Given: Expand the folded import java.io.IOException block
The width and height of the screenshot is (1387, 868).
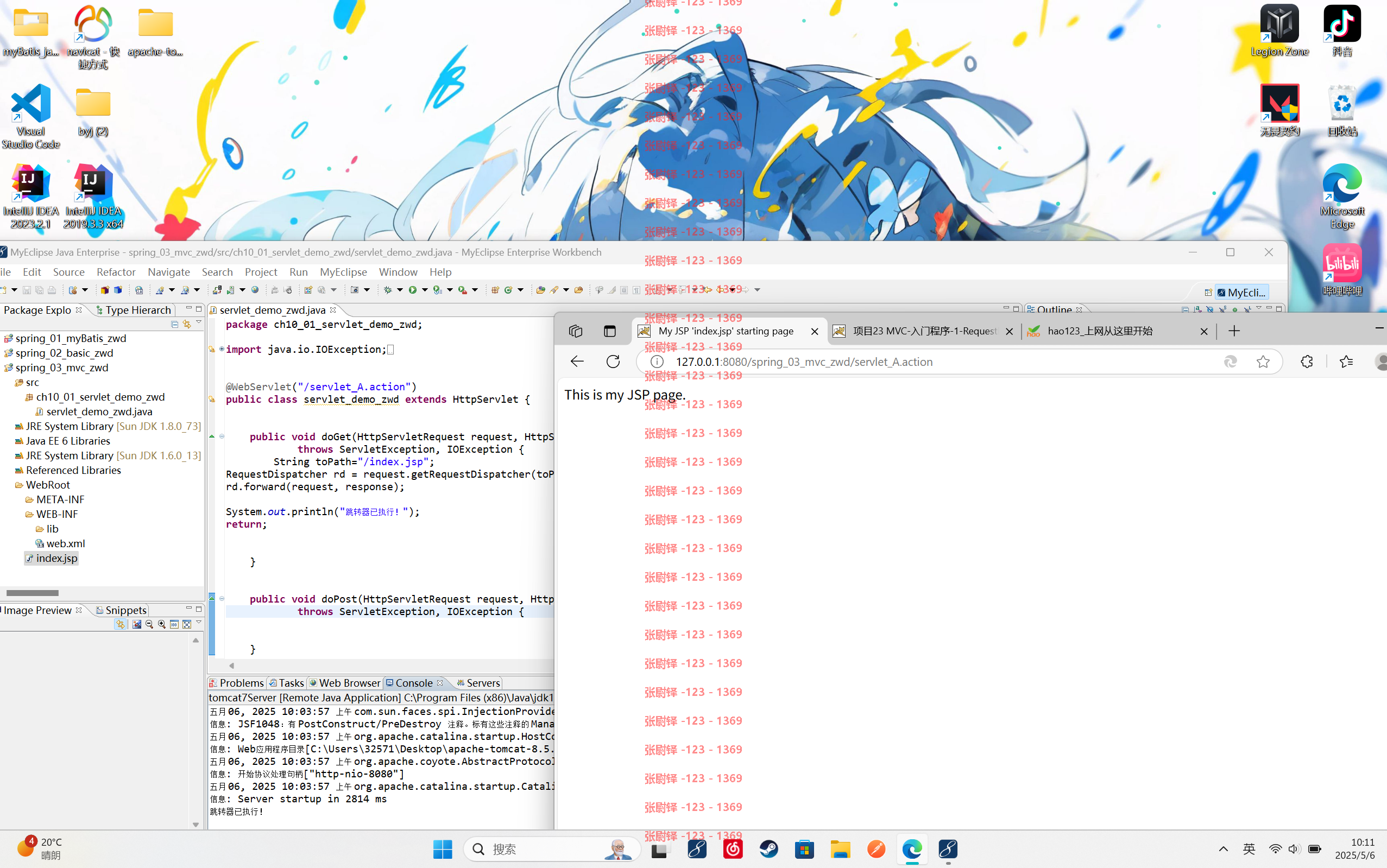Looking at the screenshot, I should click(x=222, y=349).
